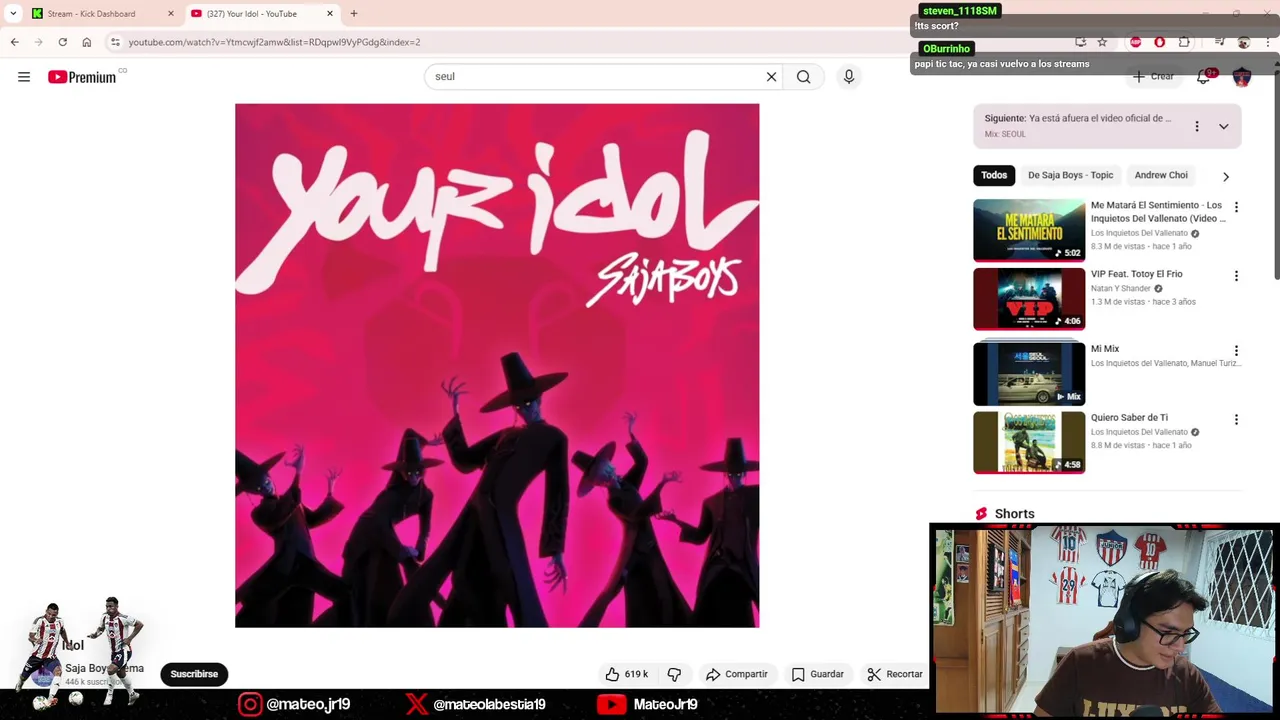Open the Me Matará El Sentimiento video title

pos(1158,212)
